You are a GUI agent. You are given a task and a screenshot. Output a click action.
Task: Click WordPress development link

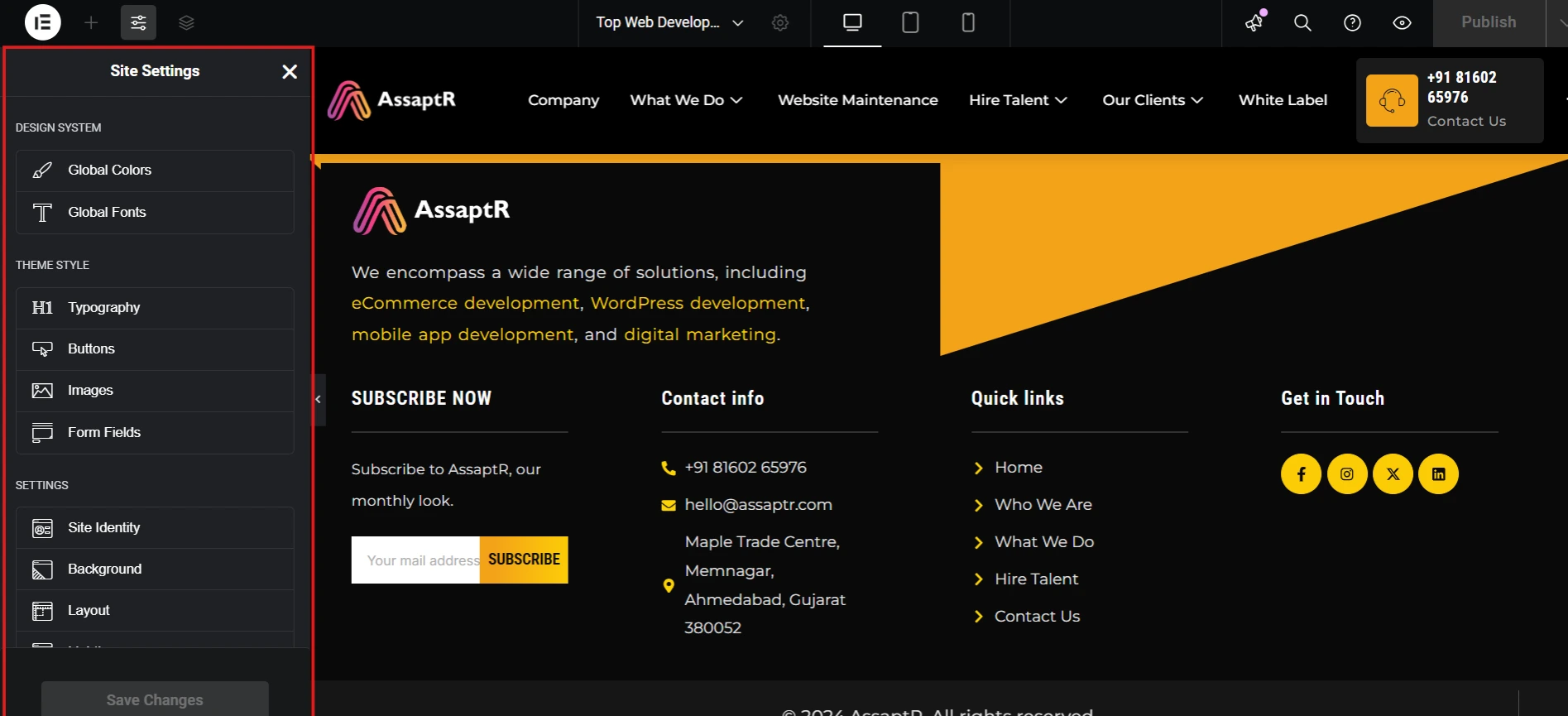click(698, 303)
